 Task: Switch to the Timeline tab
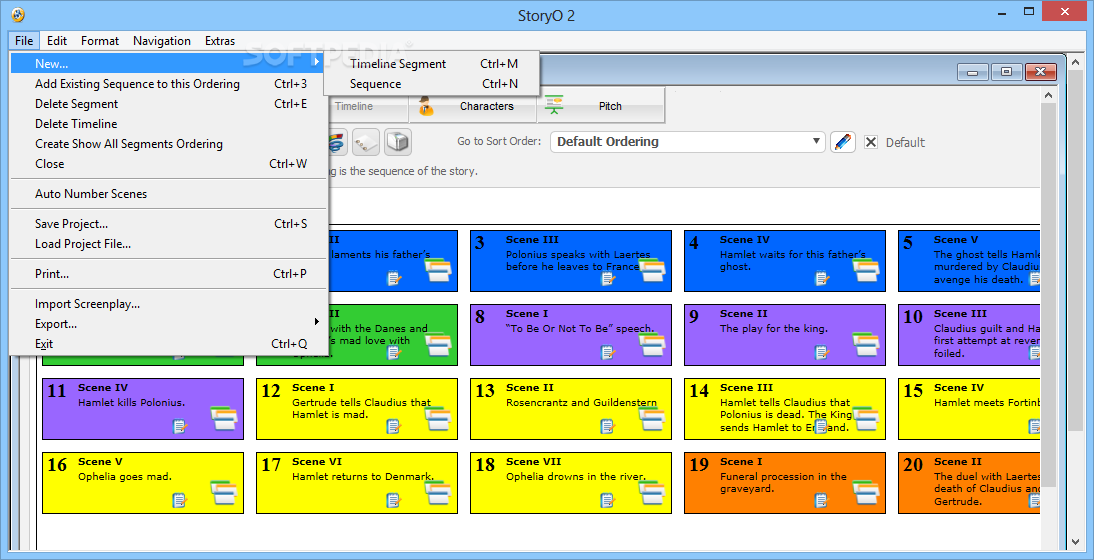(x=367, y=106)
